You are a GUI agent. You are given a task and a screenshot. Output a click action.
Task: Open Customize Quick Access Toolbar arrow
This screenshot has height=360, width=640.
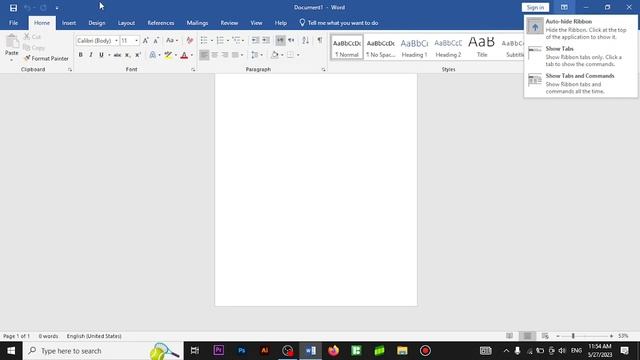coord(57,8)
